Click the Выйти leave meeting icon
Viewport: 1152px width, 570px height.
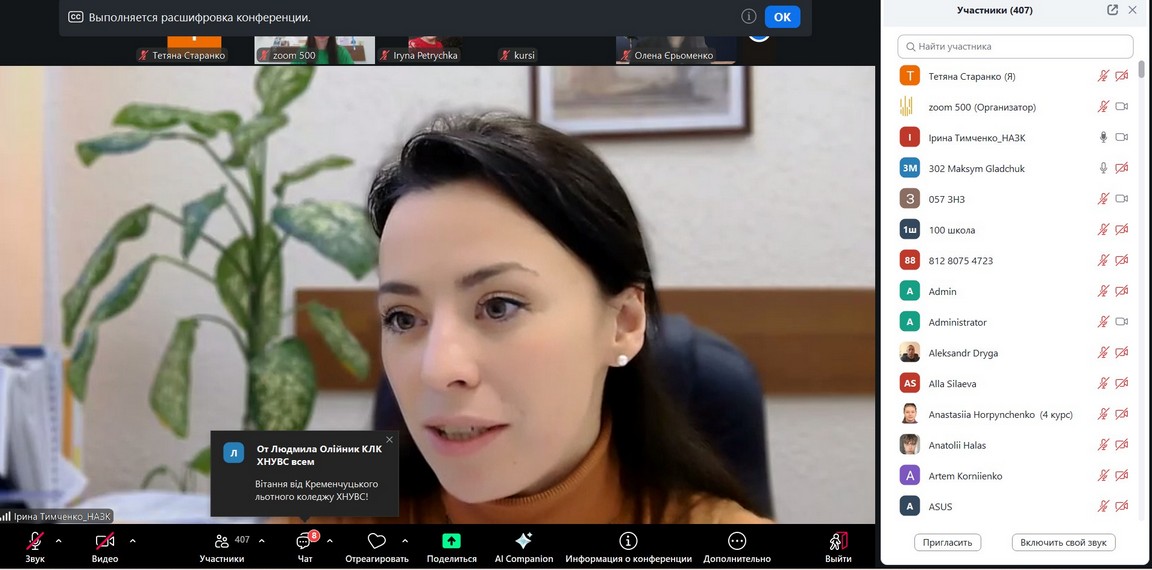[x=838, y=541]
